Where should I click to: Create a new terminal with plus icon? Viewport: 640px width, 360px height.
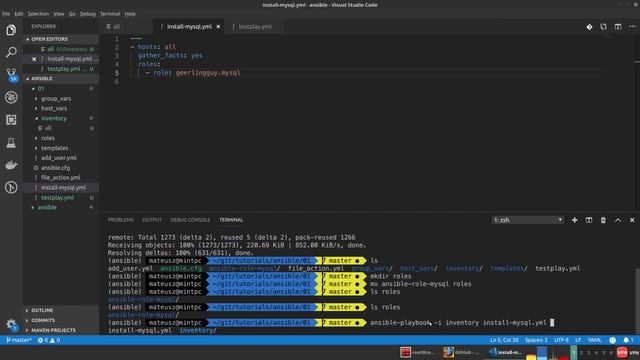(x=574, y=220)
